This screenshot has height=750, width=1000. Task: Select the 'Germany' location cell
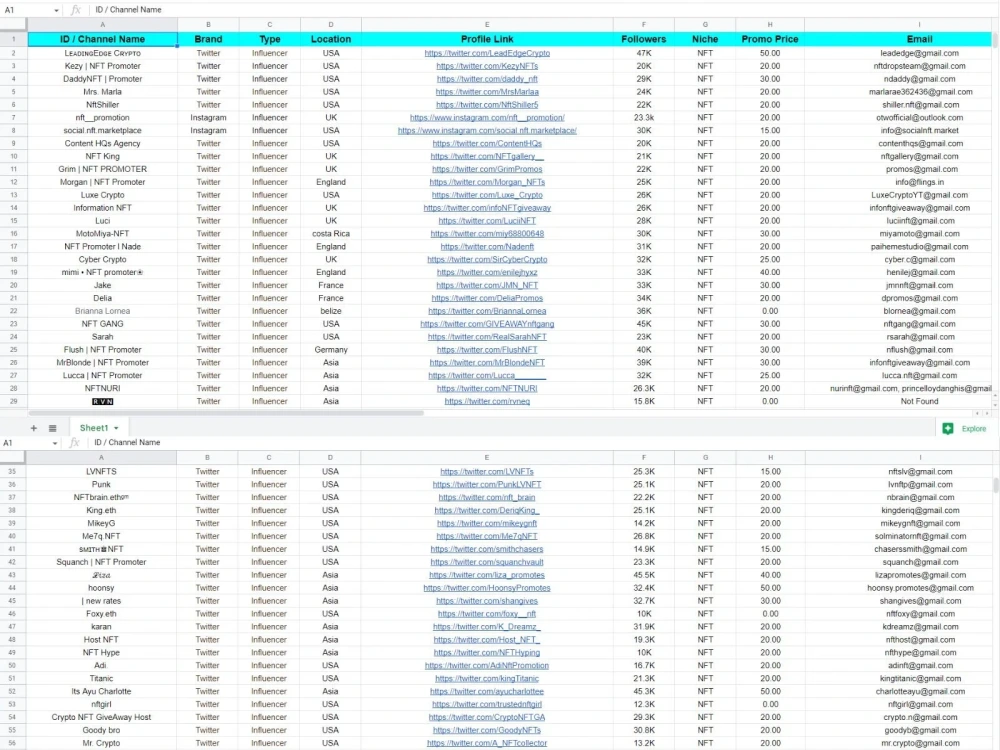pos(330,349)
